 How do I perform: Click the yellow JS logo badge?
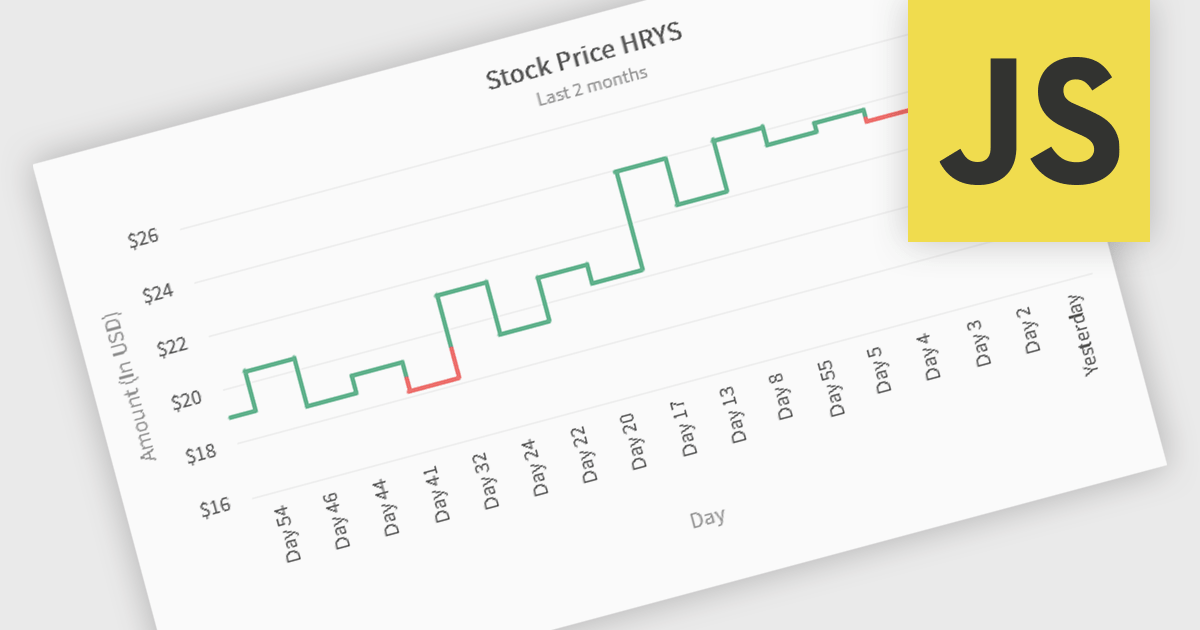click(1028, 120)
